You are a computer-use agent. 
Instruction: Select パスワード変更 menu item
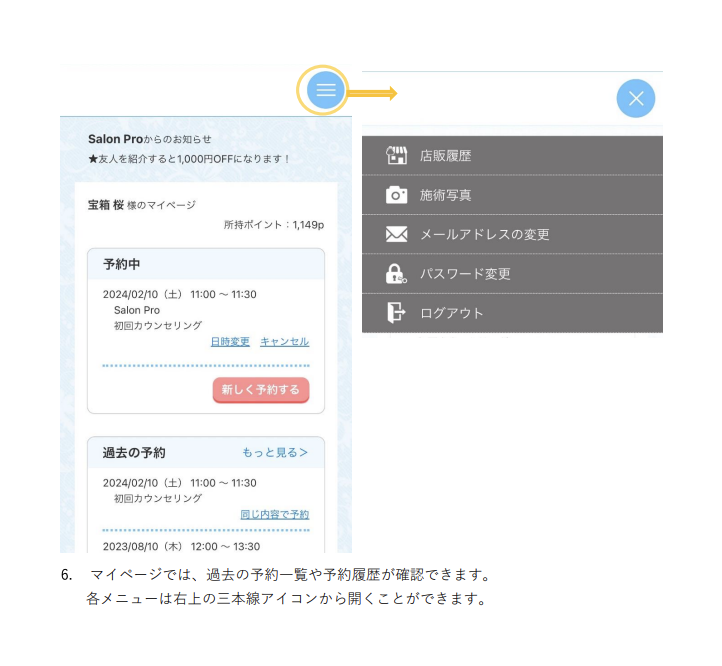tap(512, 274)
